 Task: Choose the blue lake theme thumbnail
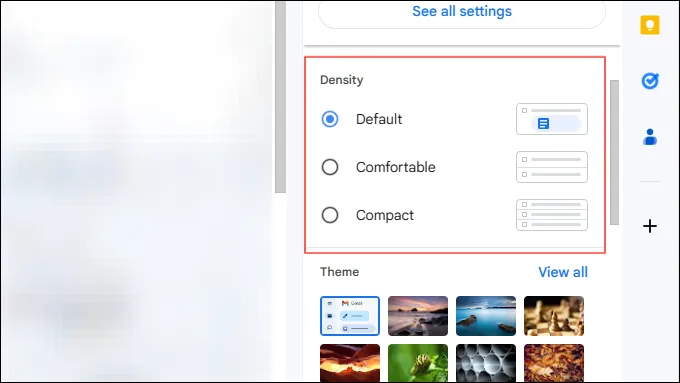tap(486, 316)
